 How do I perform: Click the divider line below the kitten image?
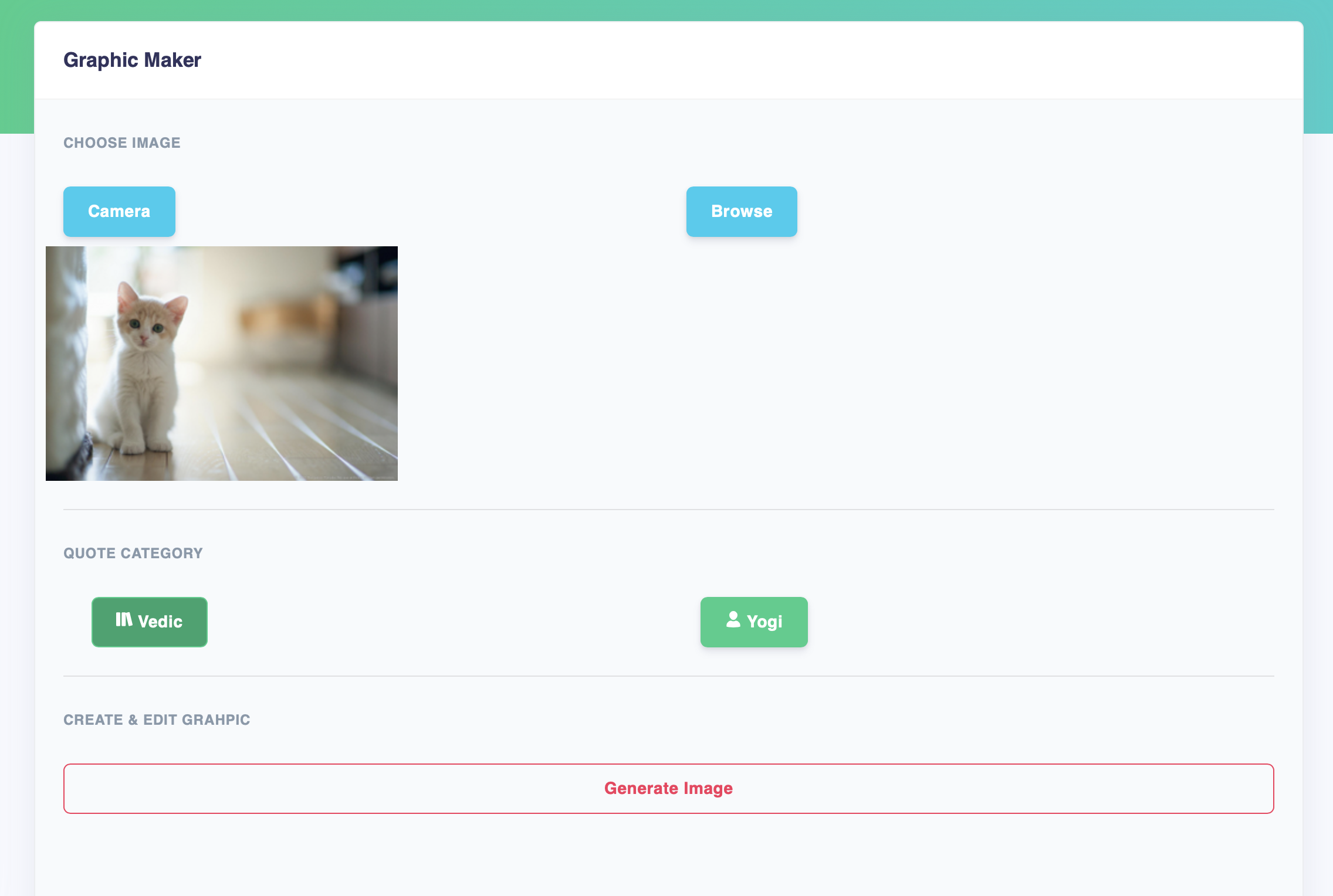pos(668,510)
